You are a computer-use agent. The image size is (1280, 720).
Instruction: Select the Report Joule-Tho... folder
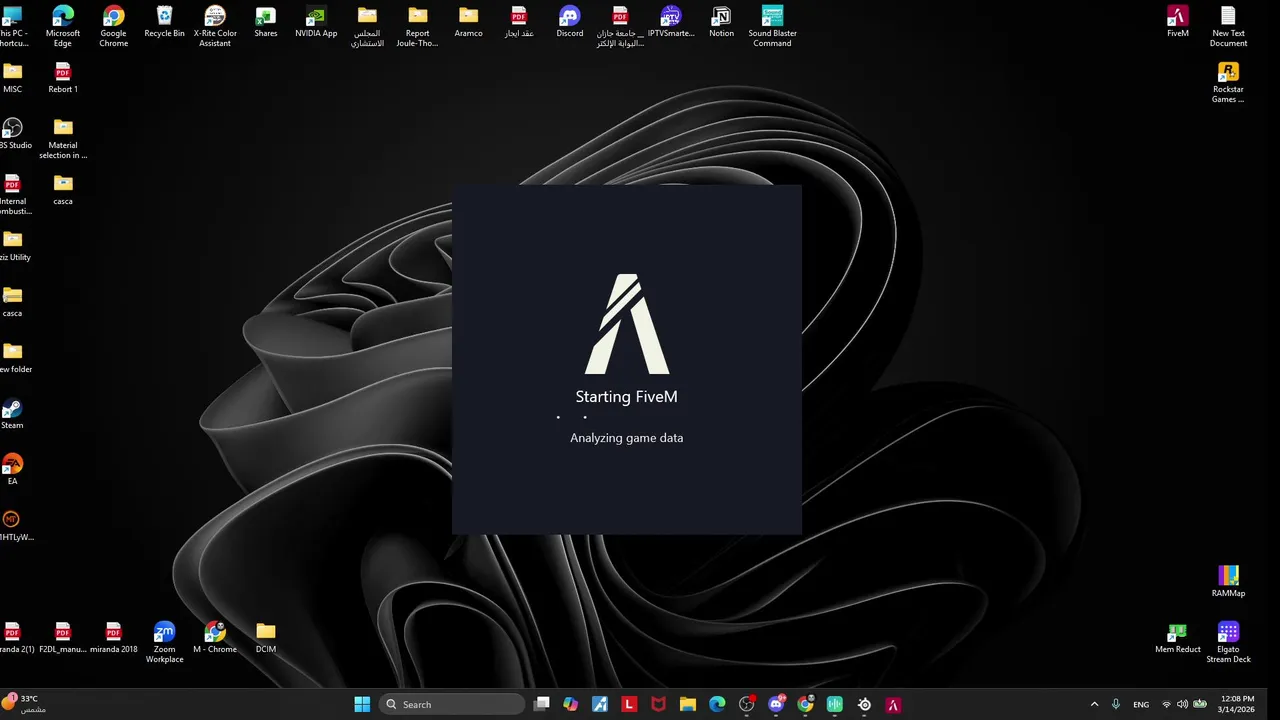click(418, 26)
